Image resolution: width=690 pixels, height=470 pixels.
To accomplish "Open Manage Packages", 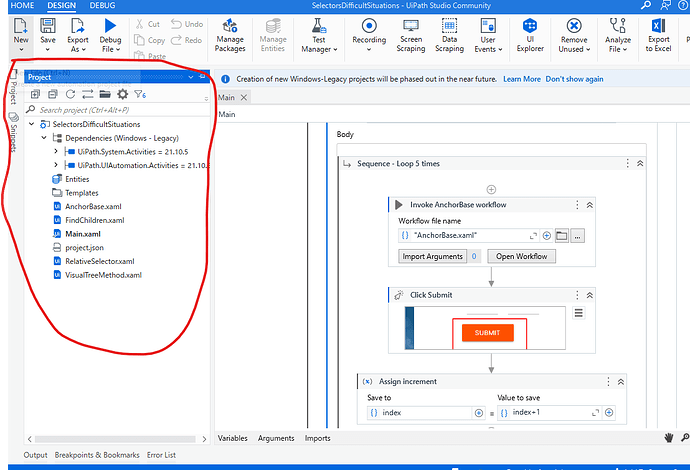I will click(x=230, y=35).
